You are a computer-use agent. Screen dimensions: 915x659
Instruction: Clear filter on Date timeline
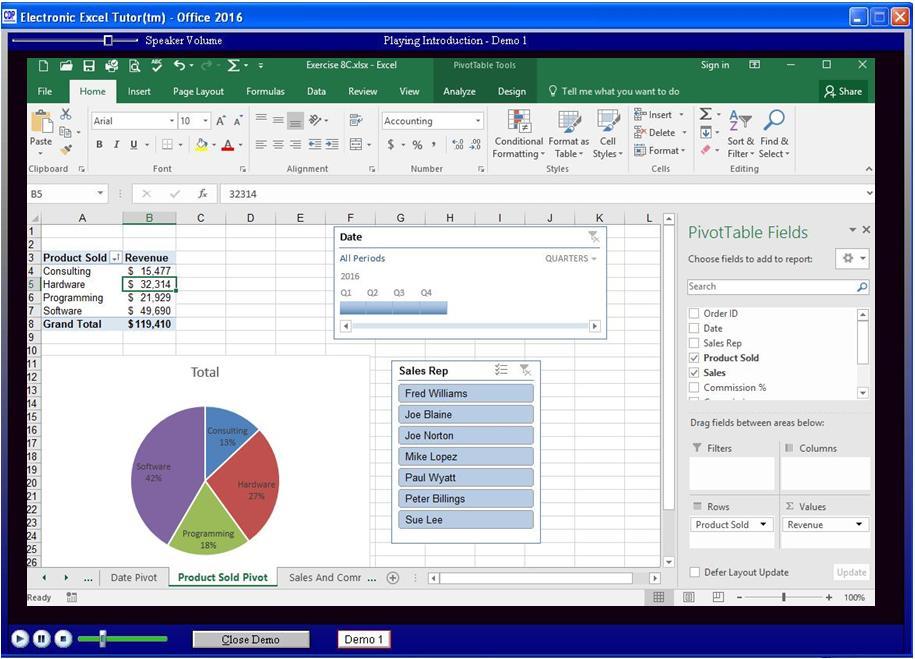tap(593, 236)
